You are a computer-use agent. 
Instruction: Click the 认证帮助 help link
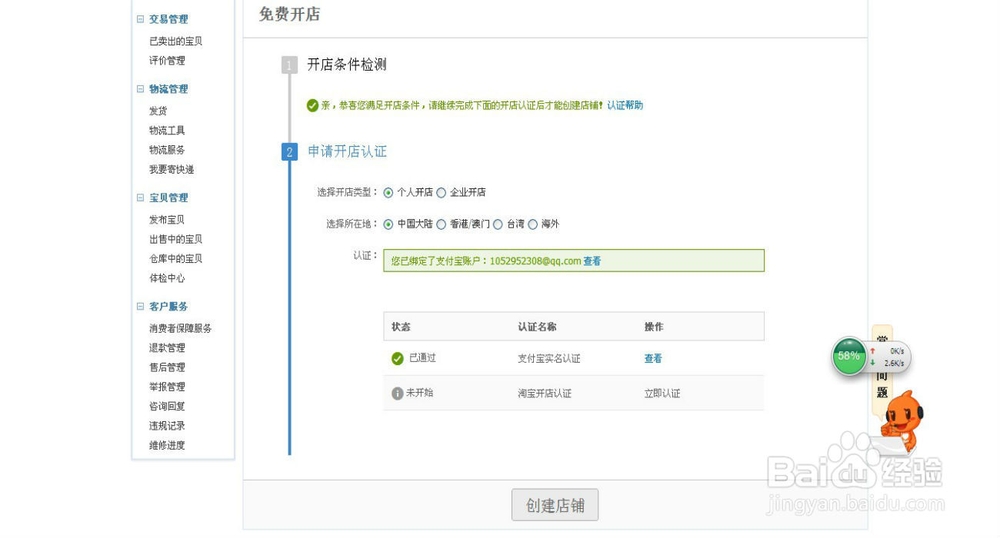[x=625, y=105]
